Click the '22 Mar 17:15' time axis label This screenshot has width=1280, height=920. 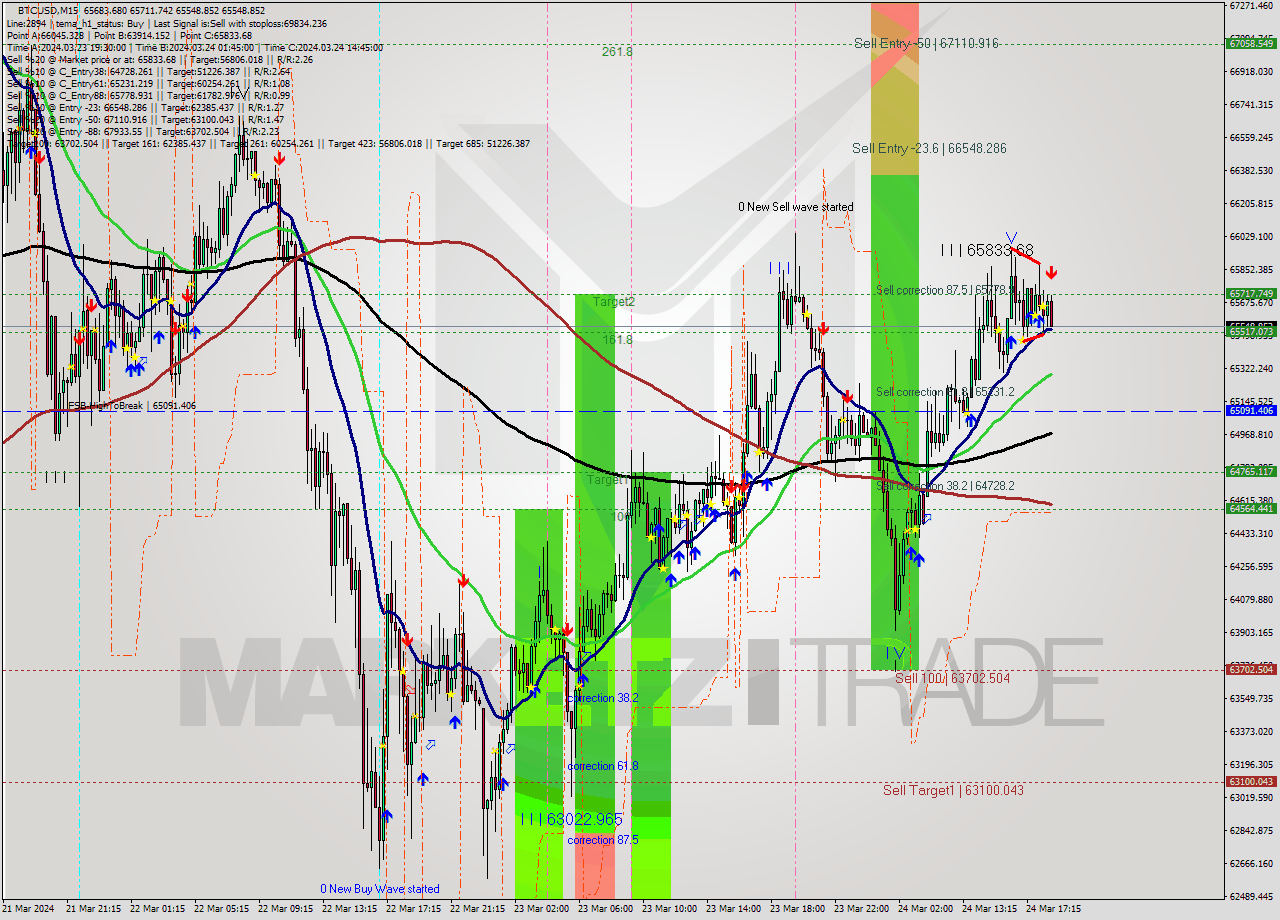[414, 909]
